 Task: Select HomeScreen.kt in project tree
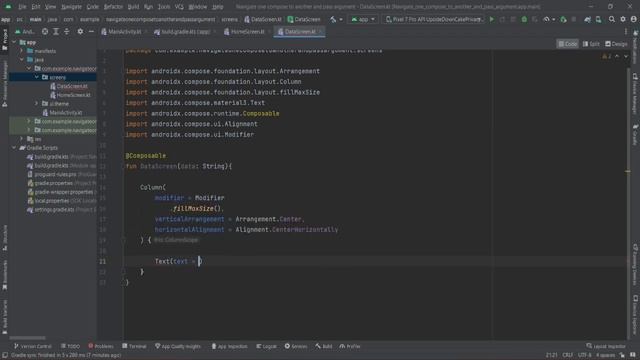pos(73,95)
